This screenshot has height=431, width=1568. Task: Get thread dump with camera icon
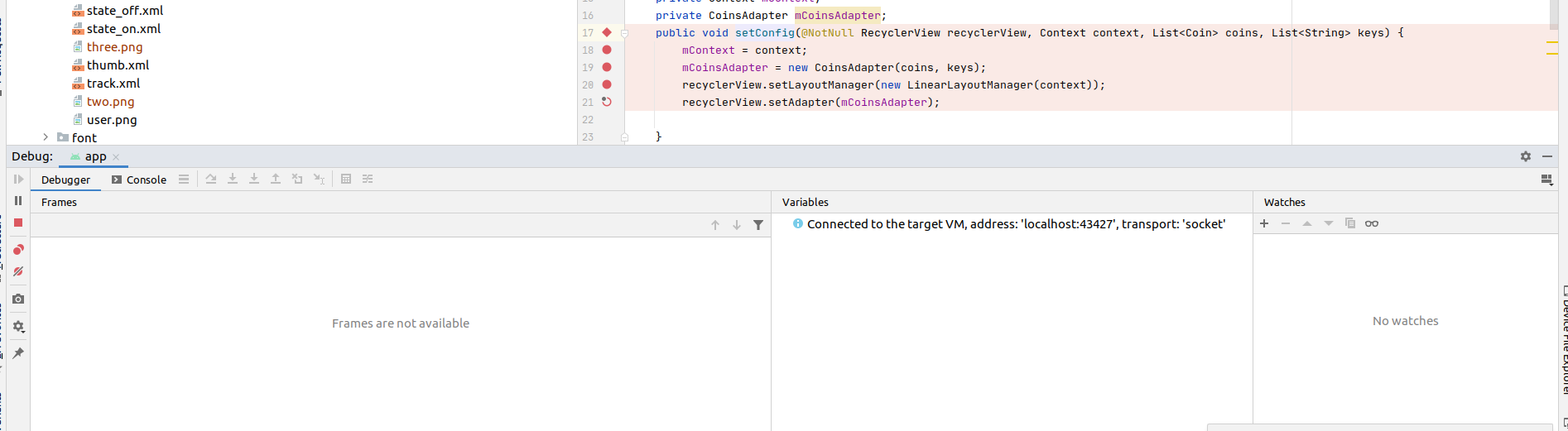click(18, 299)
